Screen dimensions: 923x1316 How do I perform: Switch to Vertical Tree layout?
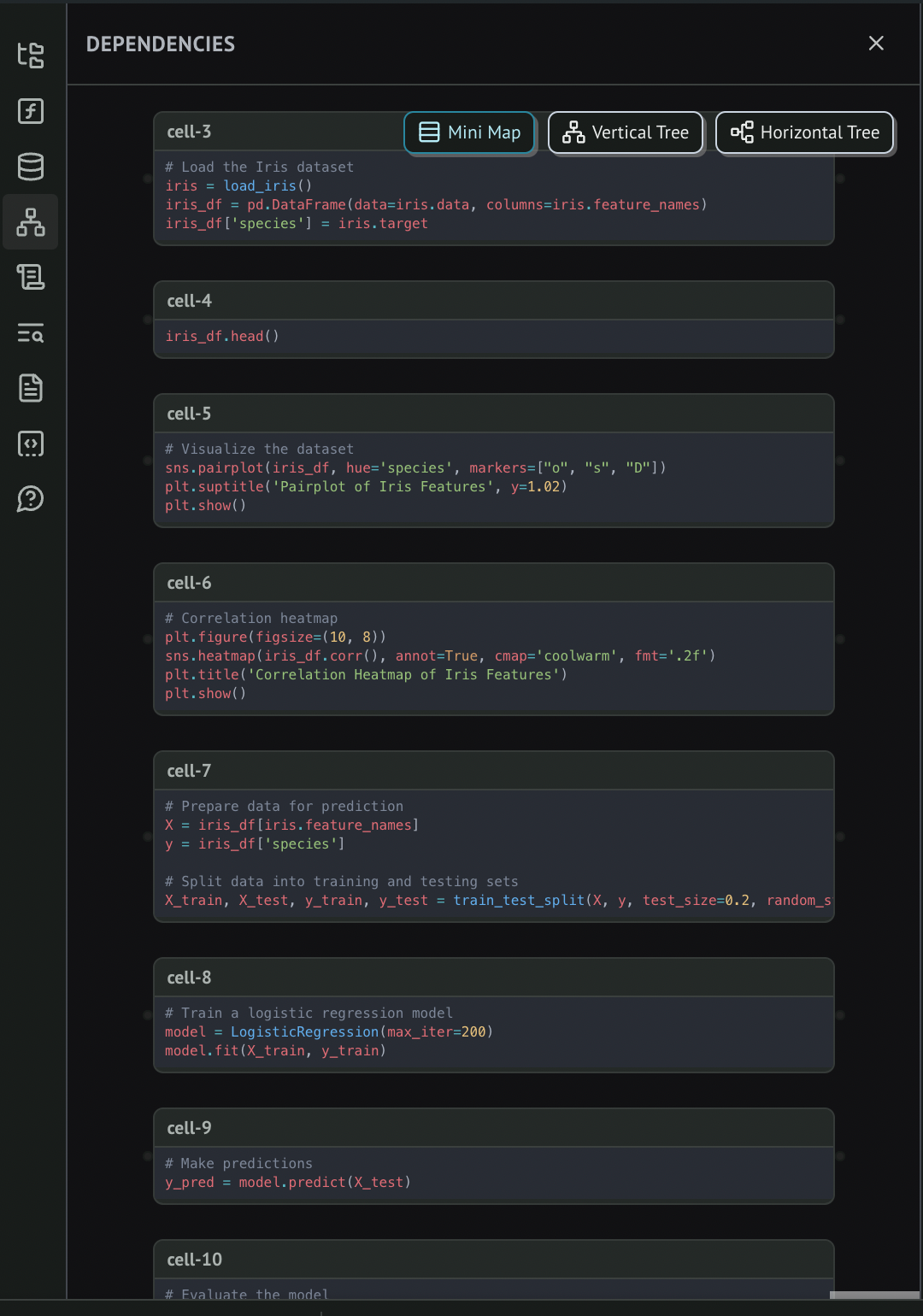point(626,132)
